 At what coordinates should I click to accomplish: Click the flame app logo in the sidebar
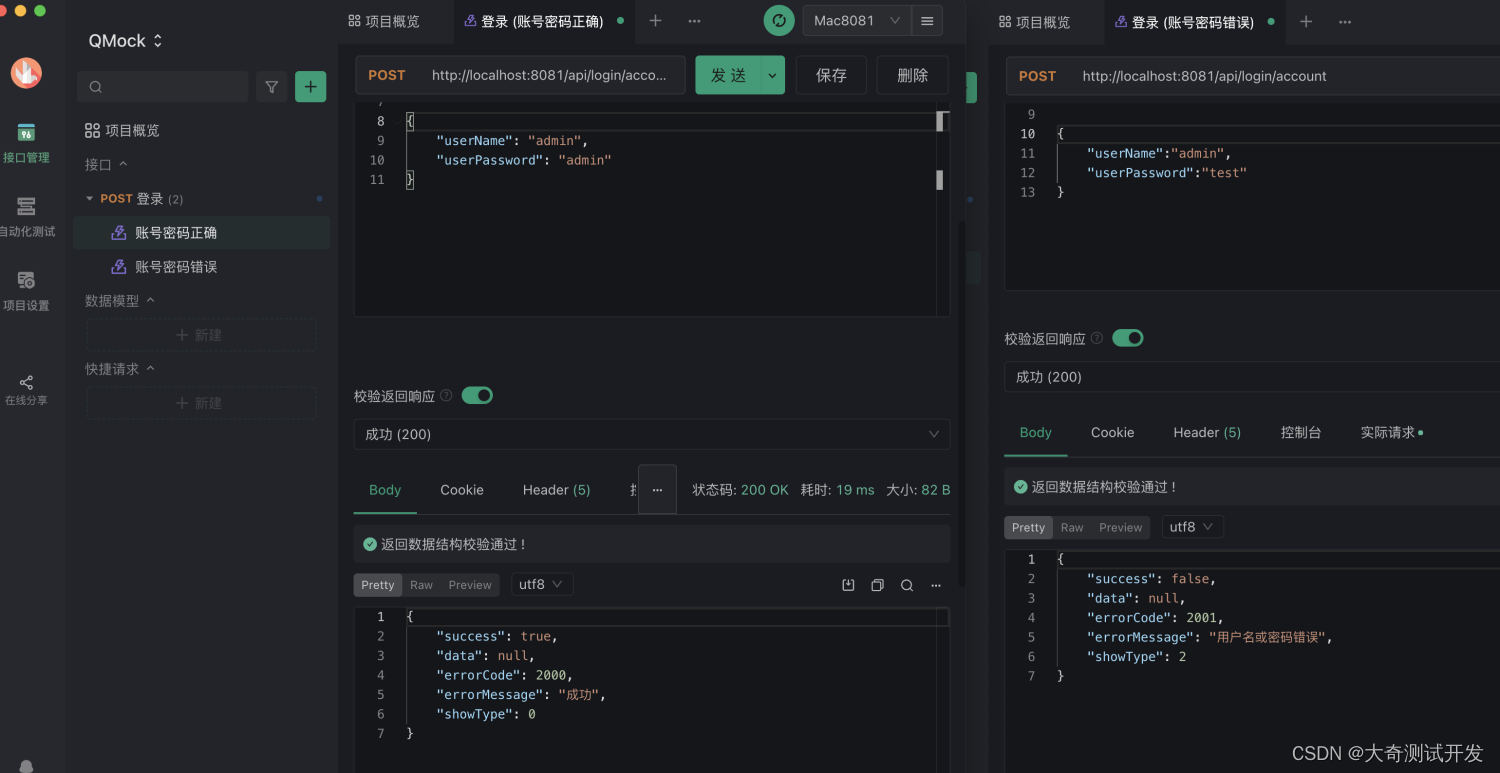[x=26, y=72]
